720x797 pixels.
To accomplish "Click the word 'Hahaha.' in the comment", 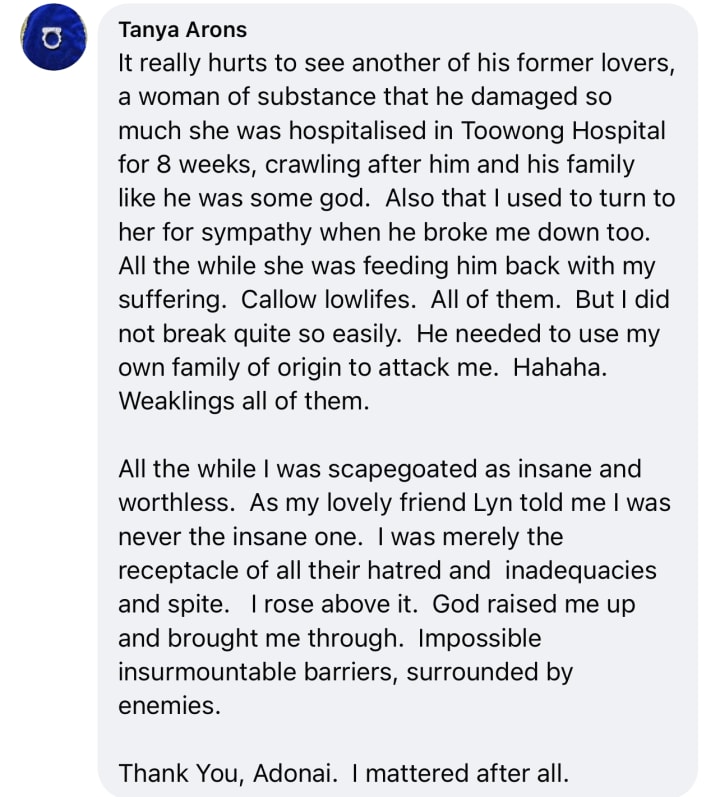I will [560, 367].
